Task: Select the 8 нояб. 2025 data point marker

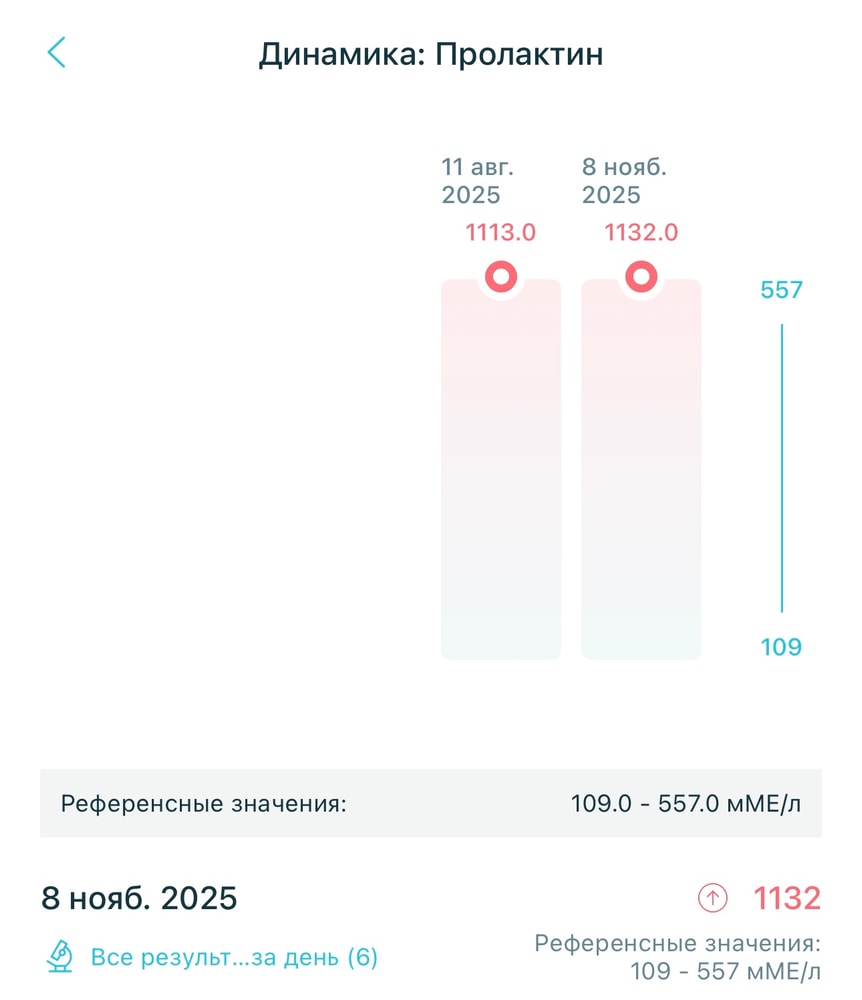Action: (x=640, y=276)
